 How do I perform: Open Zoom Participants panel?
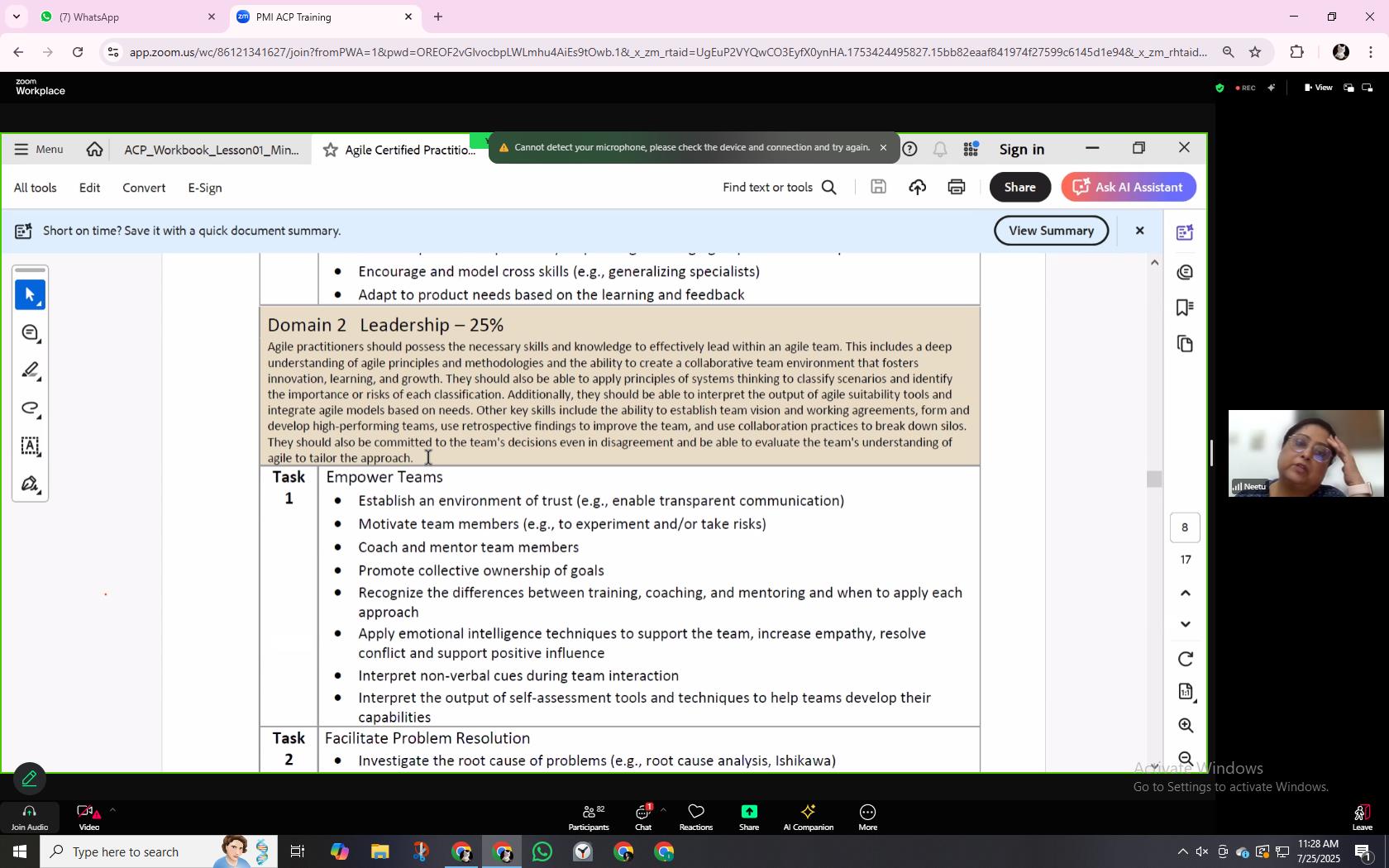coord(589,817)
